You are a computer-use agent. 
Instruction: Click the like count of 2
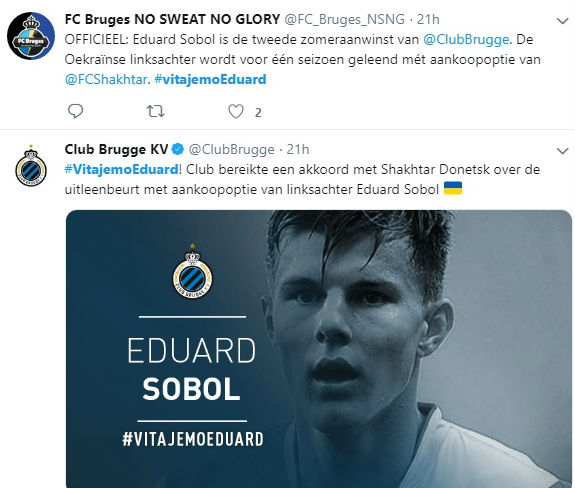pos(258,113)
